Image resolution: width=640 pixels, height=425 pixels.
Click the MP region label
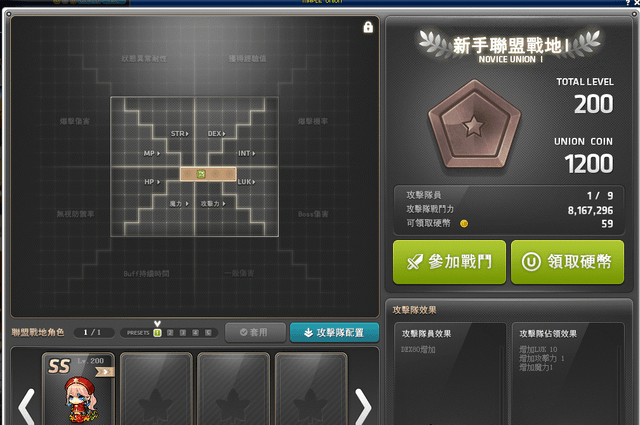tap(152, 154)
